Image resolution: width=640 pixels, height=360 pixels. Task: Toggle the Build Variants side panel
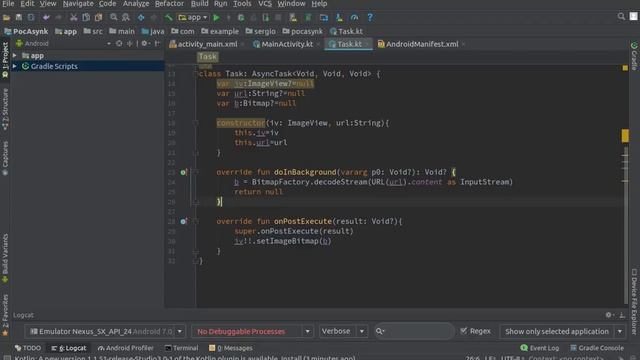(x=5, y=258)
